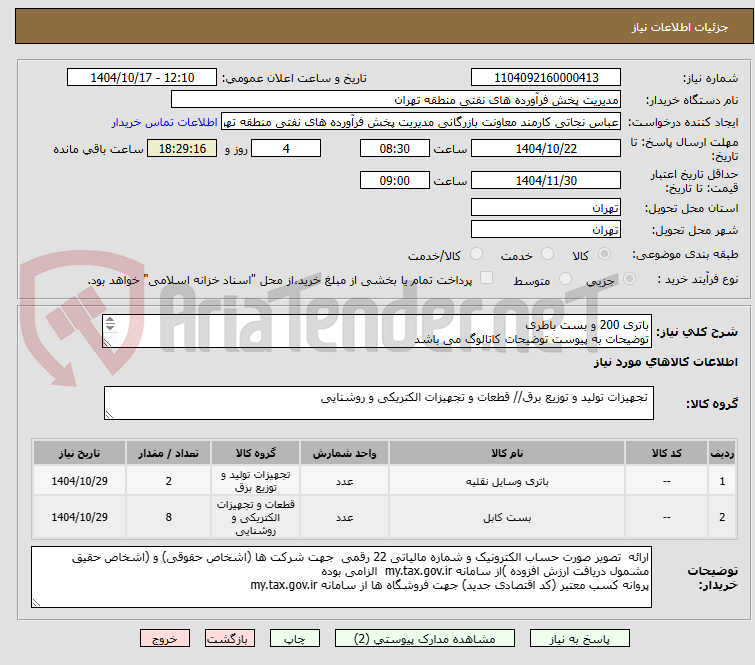Click the نام دستگاه خریدار field

(396, 100)
